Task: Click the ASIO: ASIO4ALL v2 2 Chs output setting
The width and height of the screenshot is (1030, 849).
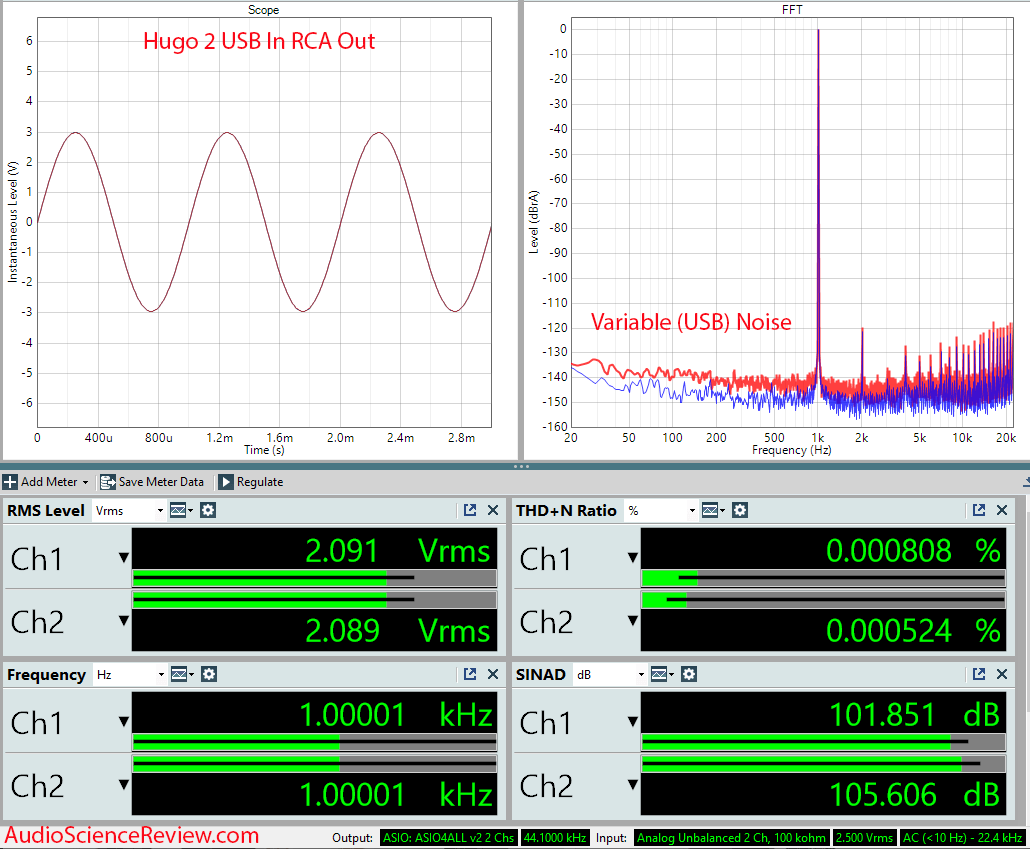Action: (x=449, y=838)
